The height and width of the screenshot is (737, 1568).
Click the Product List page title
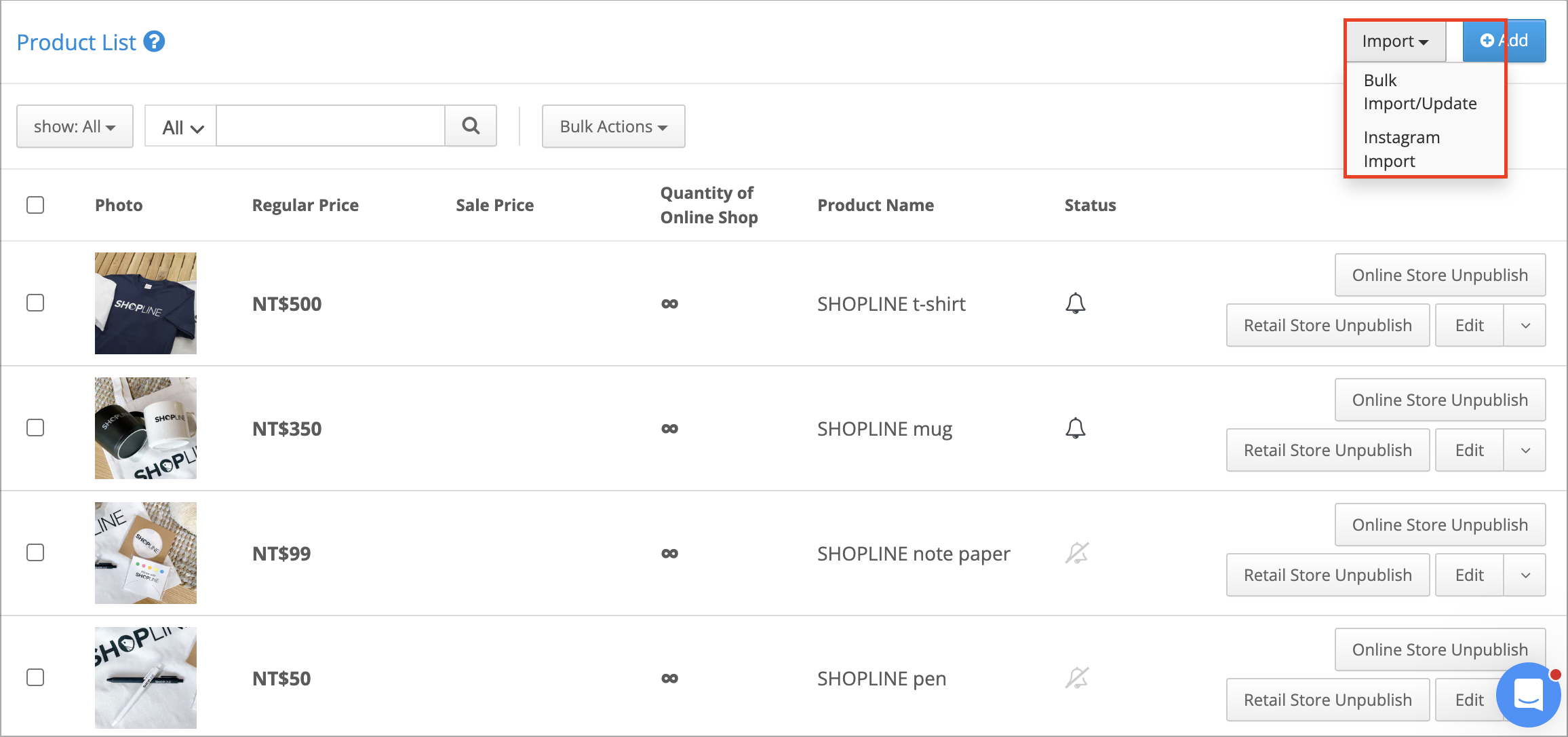(77, 42)
